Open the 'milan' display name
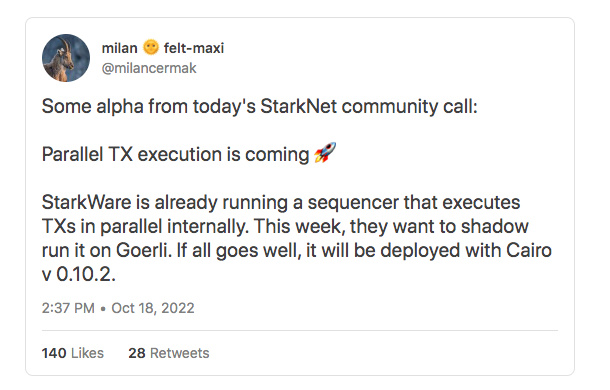The width and height of the screenshot is (610, 390). click(119, 48)
